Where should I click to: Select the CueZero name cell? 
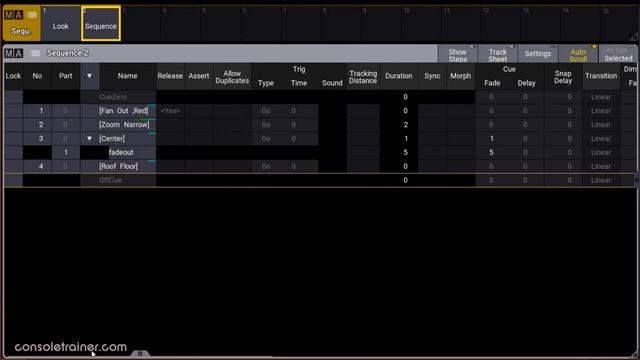pyautogui.click(x=118, y=97)
